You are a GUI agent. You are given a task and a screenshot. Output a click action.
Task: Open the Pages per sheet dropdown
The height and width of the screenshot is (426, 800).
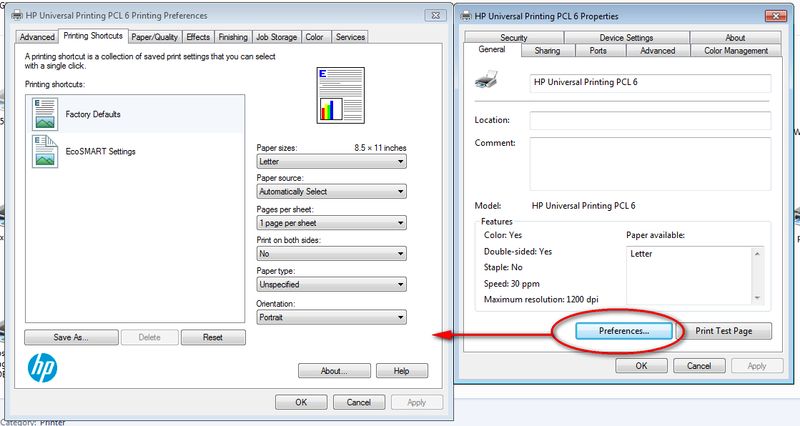pos(331,223)
